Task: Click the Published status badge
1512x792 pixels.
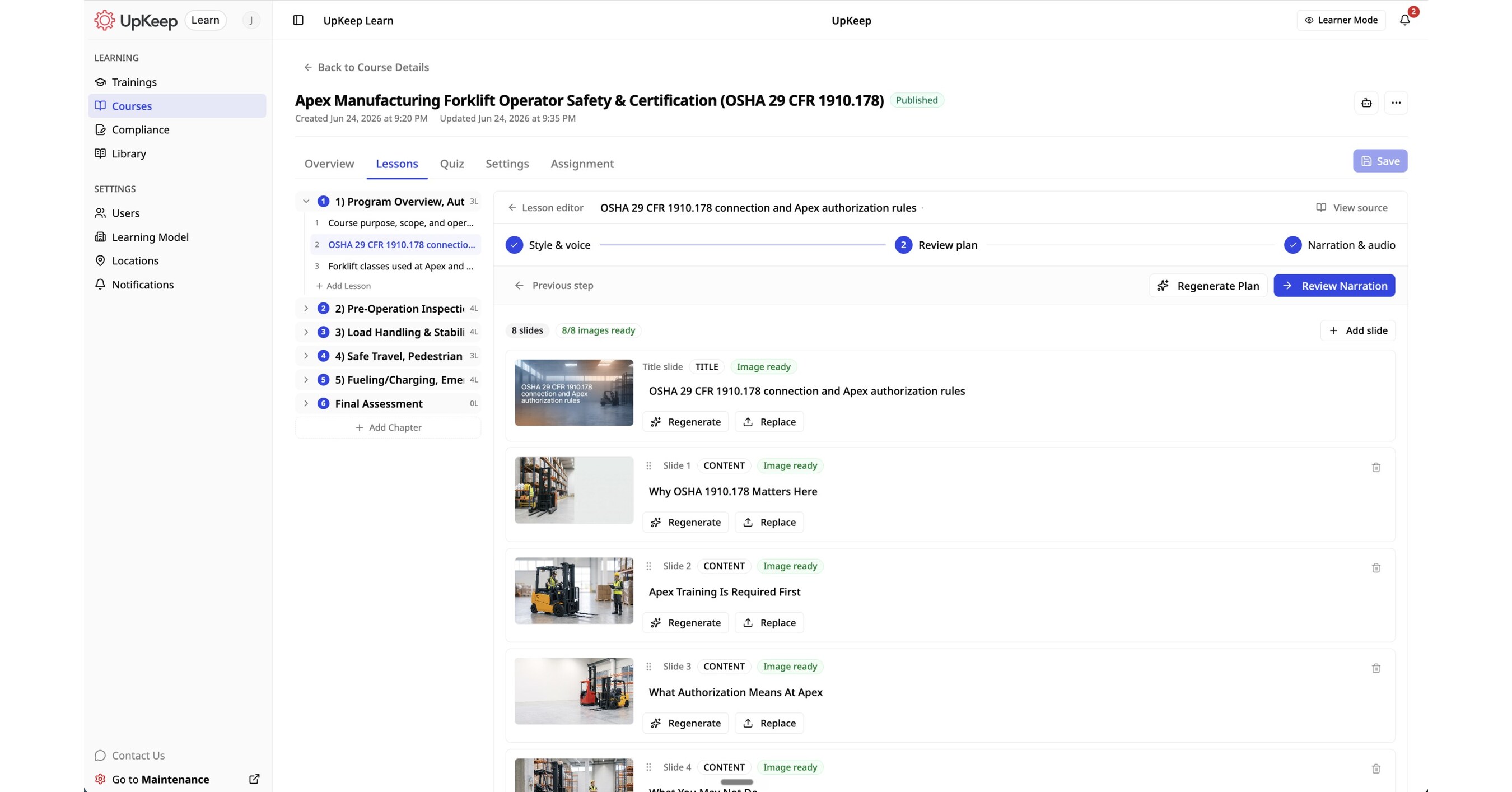Action: pyautogui.click(x=917, y=100)
